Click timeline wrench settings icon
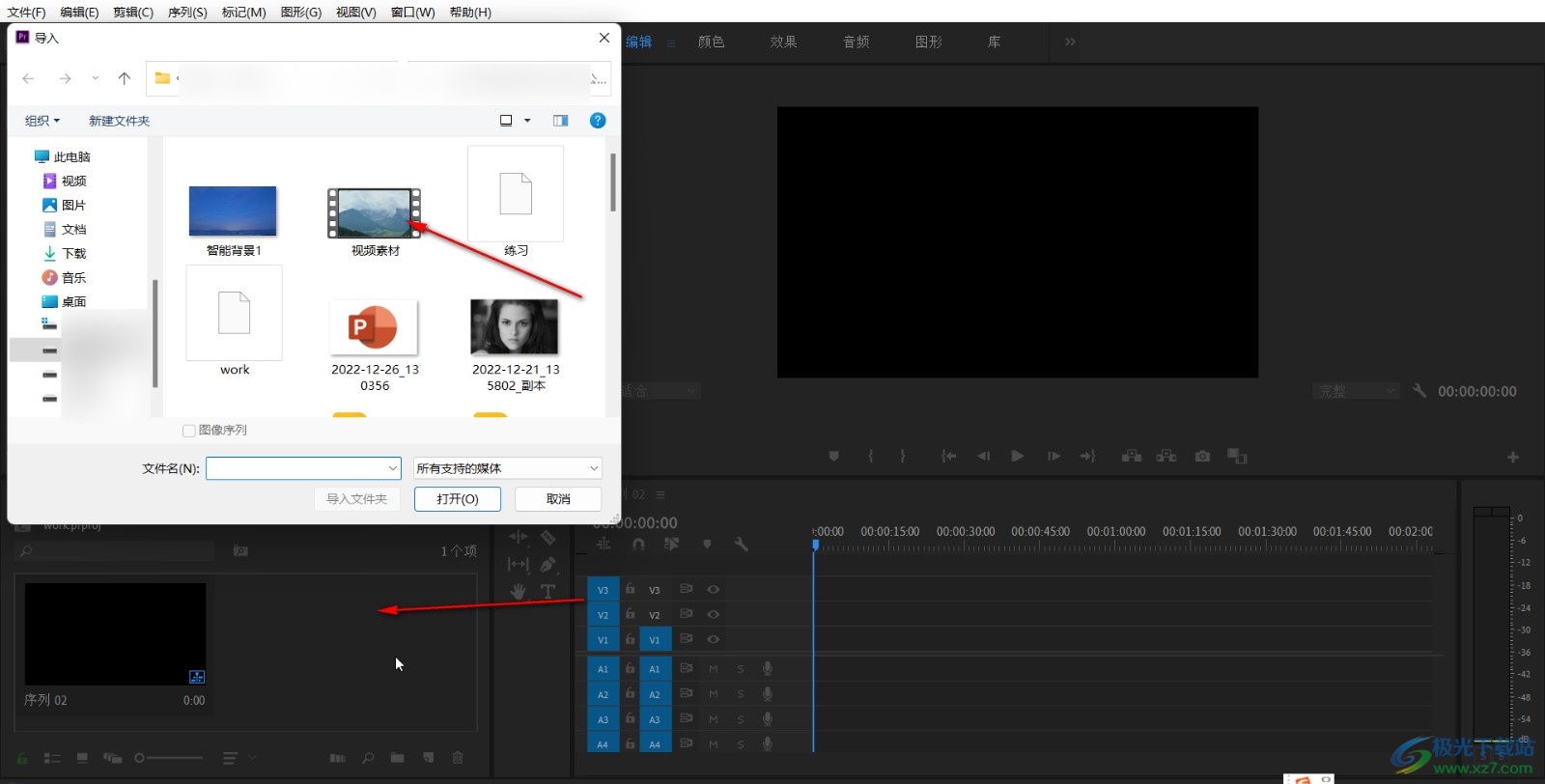The image size is (1545, 784). point(742,545)
